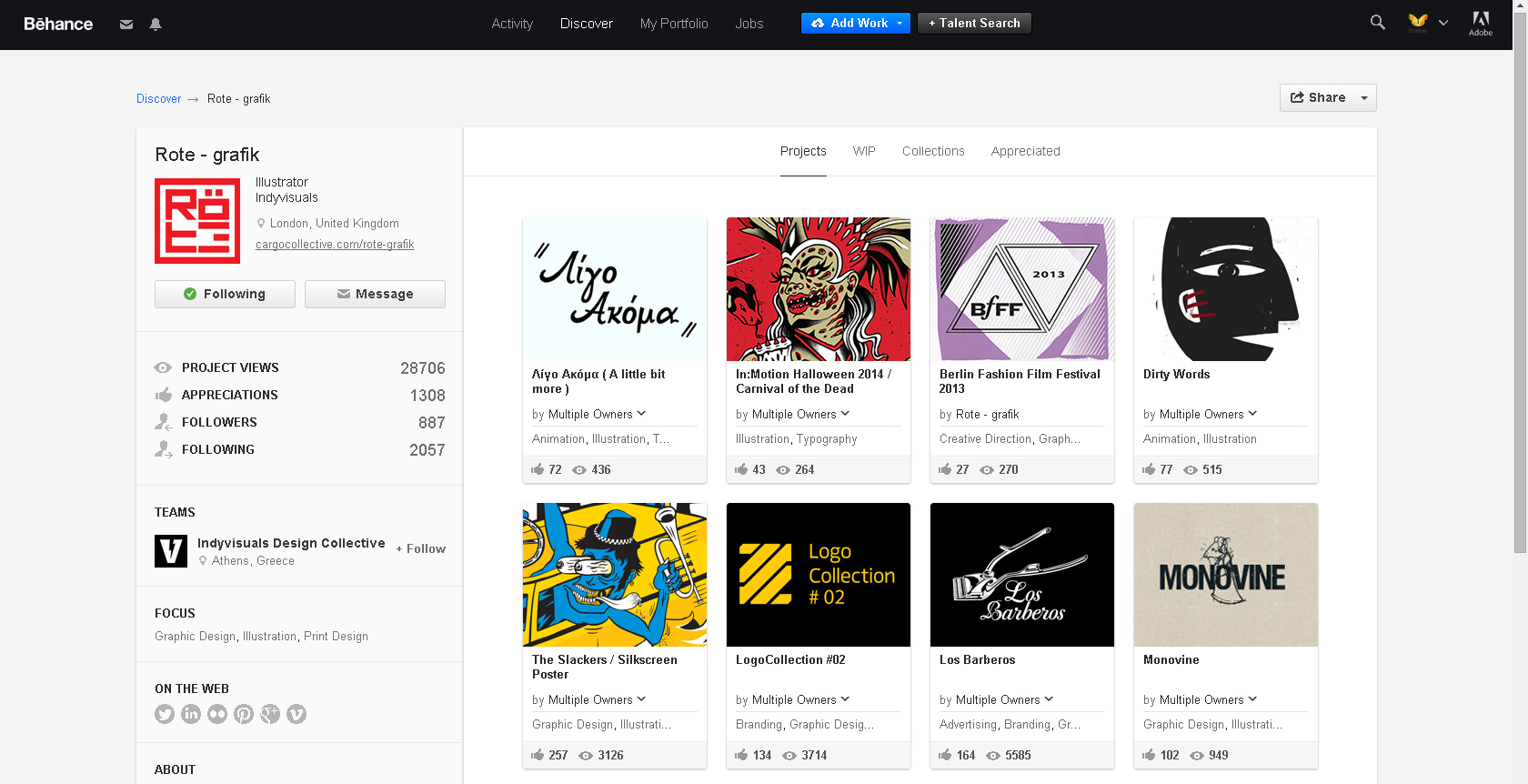This screenshot has width=1528, height=784.
Task: Click the Talent Search button
Action: (x=974, y=24)
